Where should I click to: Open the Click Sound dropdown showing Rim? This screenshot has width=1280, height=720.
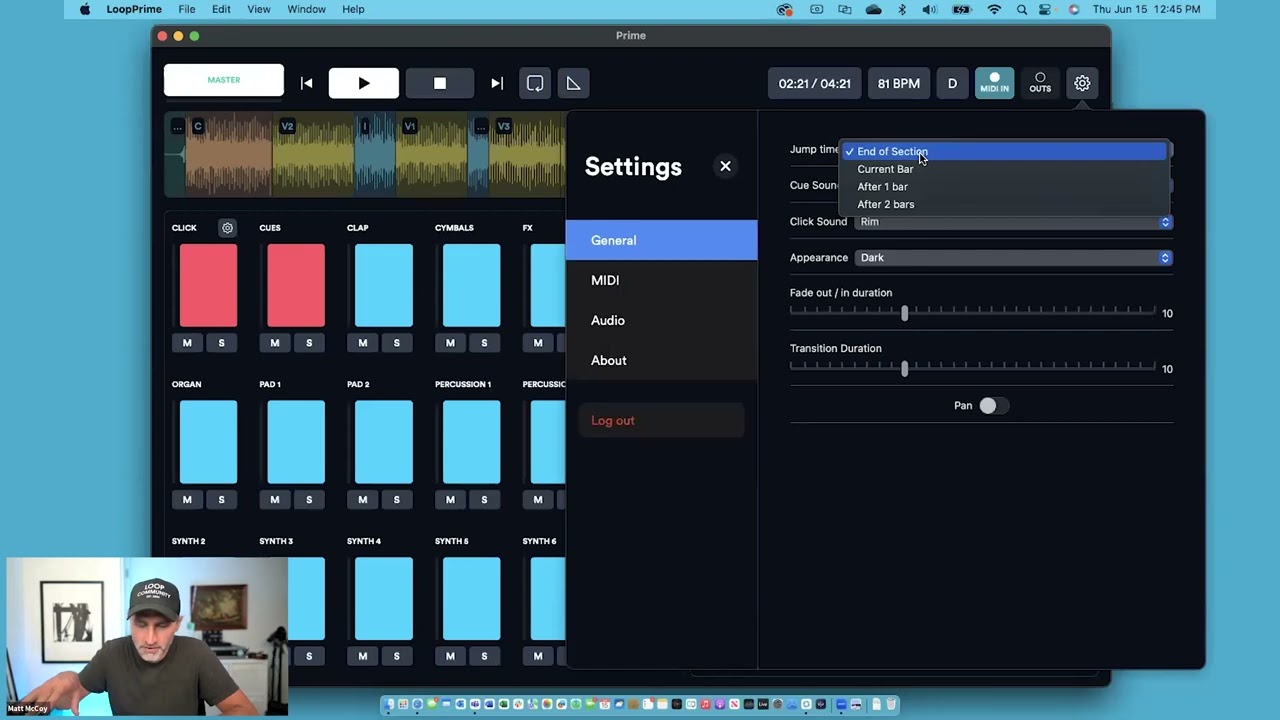1013,222
